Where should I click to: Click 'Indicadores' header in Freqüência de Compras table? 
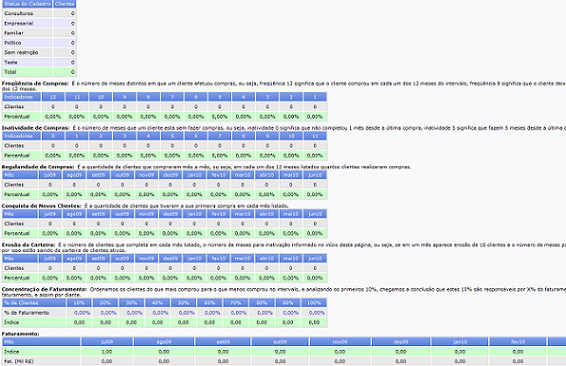click(x=22, y=97)
